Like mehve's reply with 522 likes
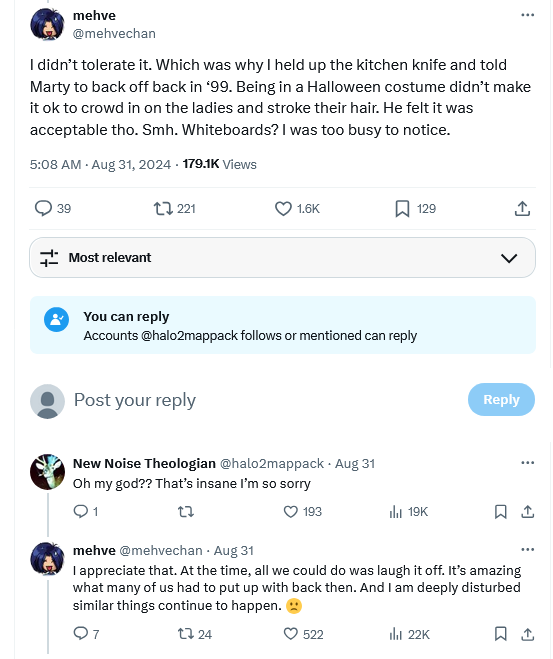Screen dimensions: 553x659 303,634
